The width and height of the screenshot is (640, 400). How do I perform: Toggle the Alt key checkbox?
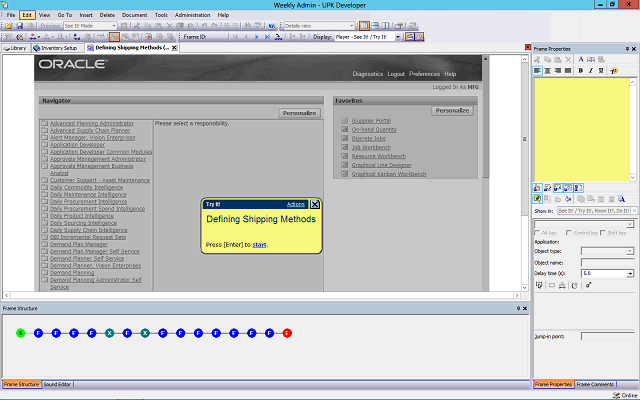(x=537, y=233)
